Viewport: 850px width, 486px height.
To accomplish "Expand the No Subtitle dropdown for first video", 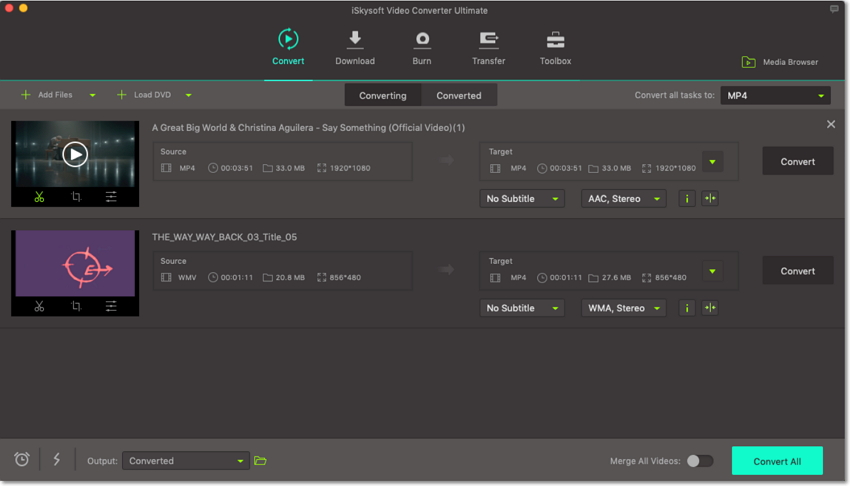I will [x=522, y=199].
